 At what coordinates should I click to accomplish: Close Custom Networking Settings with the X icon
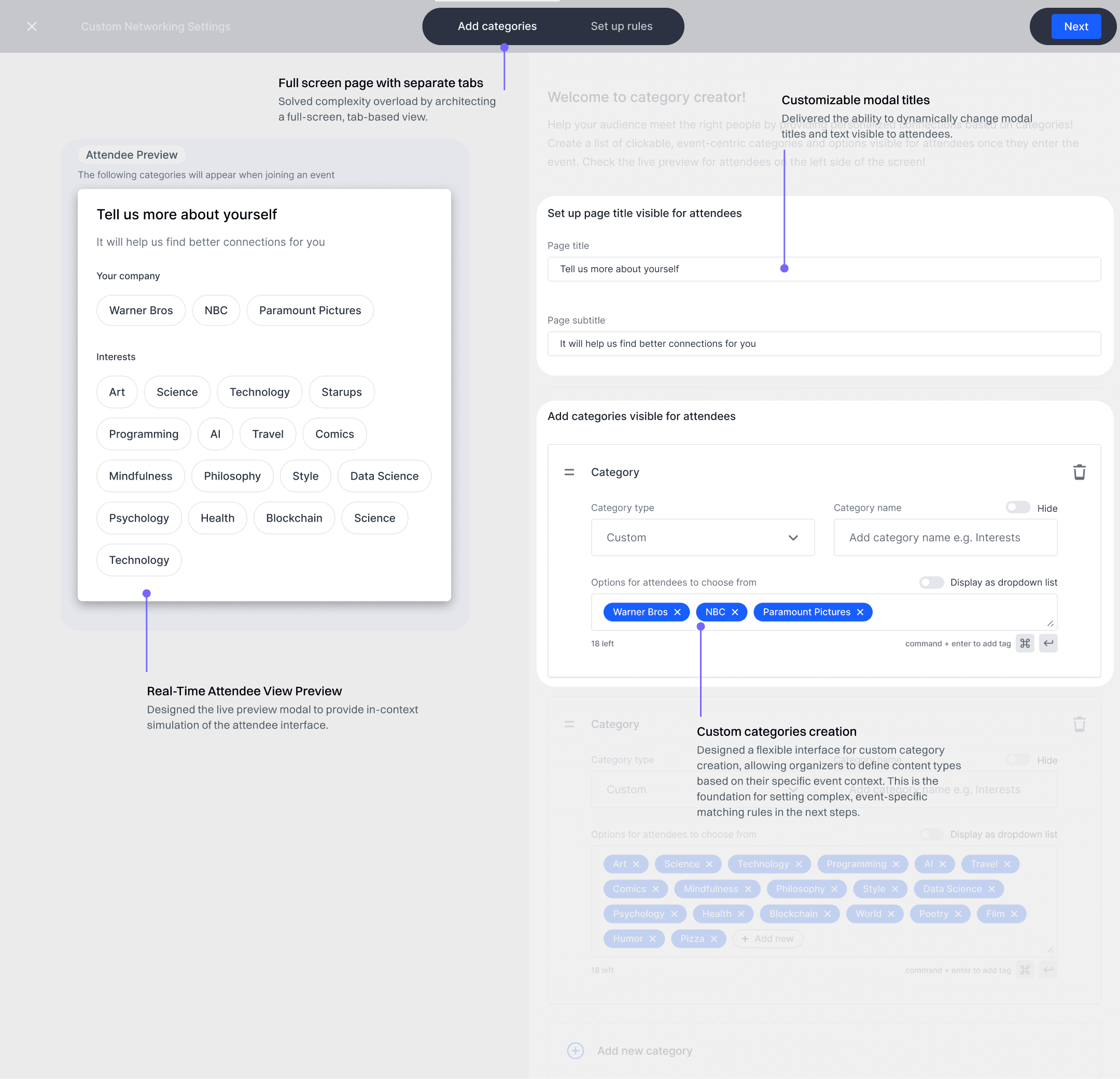click(x=32, y=26)
